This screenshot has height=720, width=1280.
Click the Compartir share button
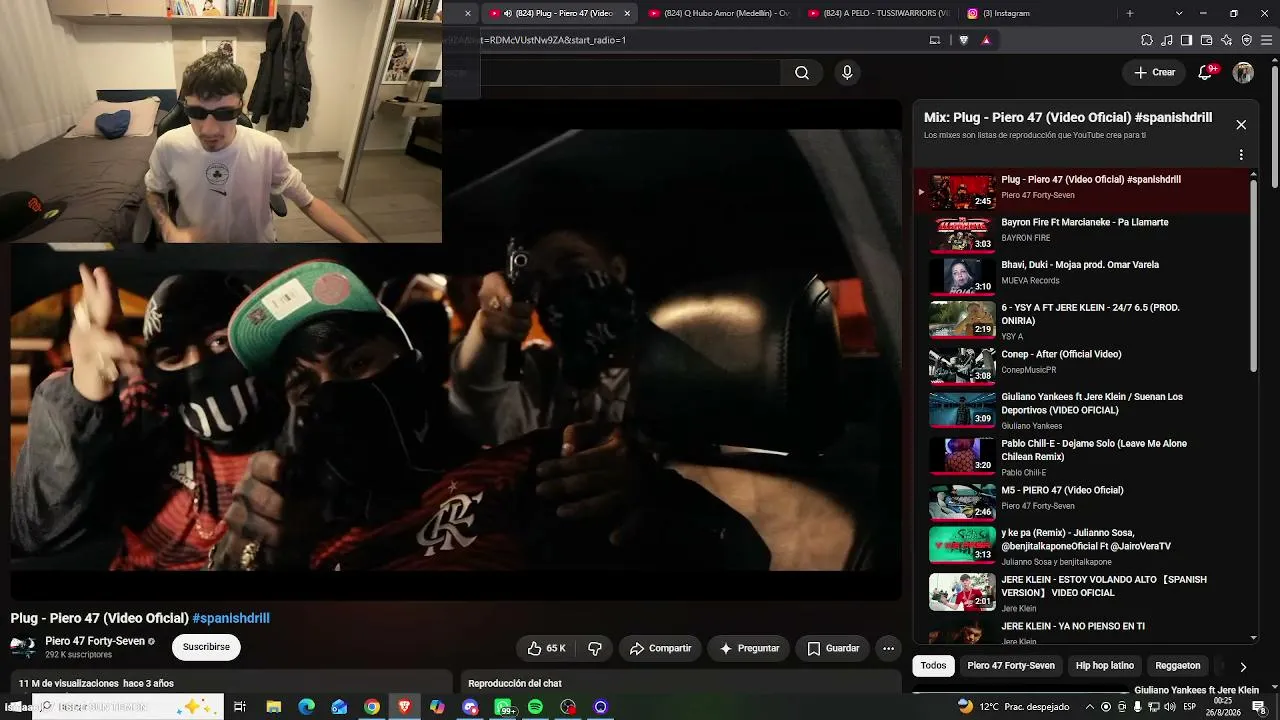pyautogui.click(x=660, y=648)
